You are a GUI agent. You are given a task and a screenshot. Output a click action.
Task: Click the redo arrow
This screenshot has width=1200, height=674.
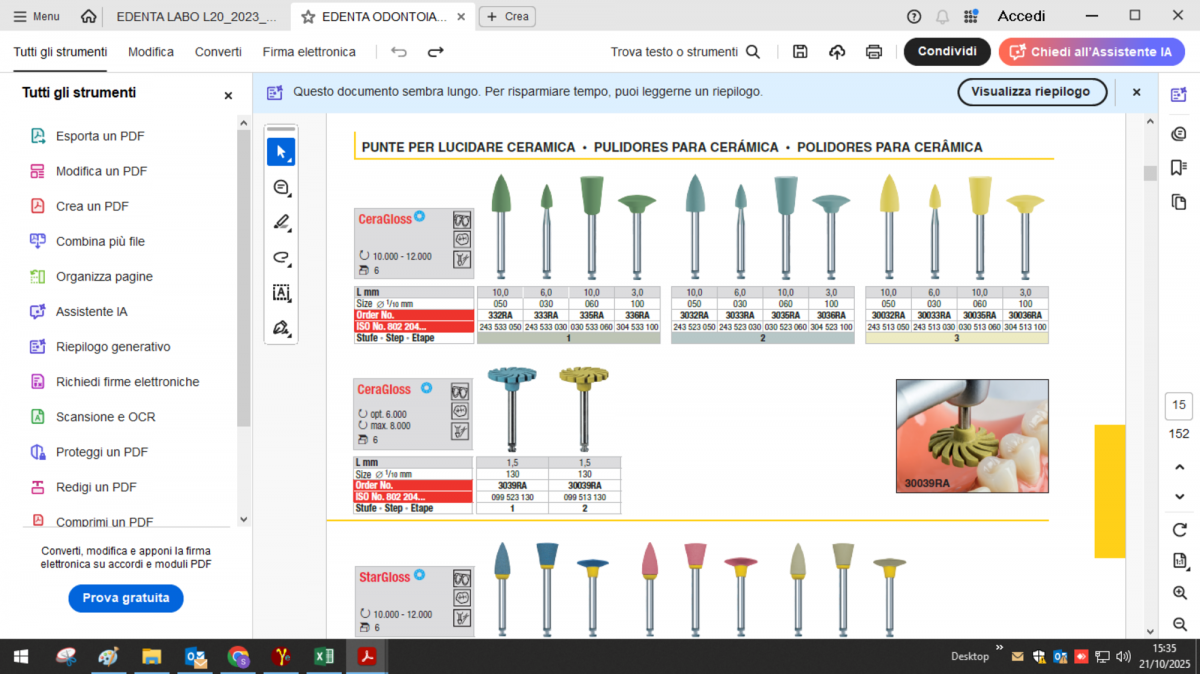click(436, 52)
